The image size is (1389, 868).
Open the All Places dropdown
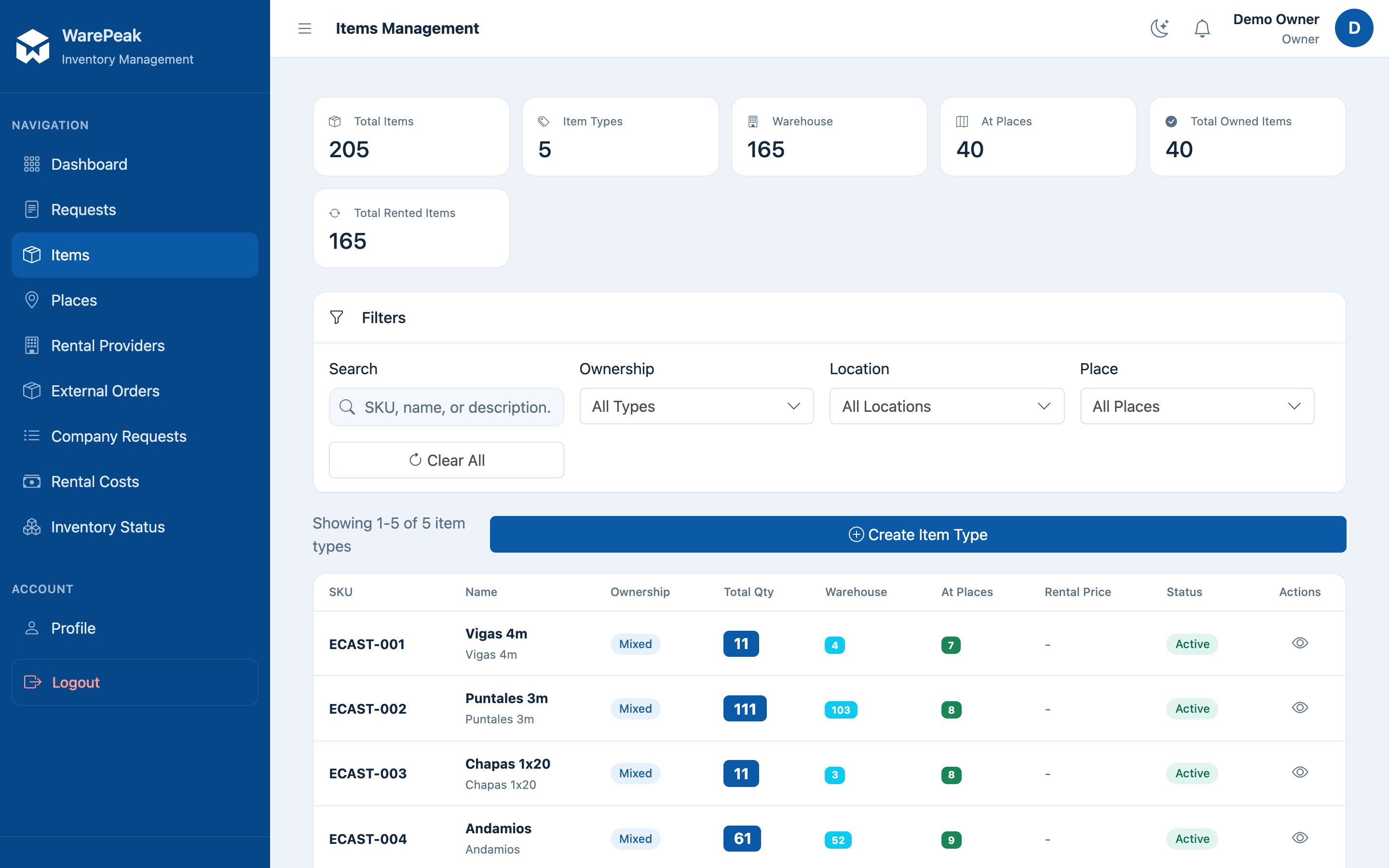pos(1197,407)
